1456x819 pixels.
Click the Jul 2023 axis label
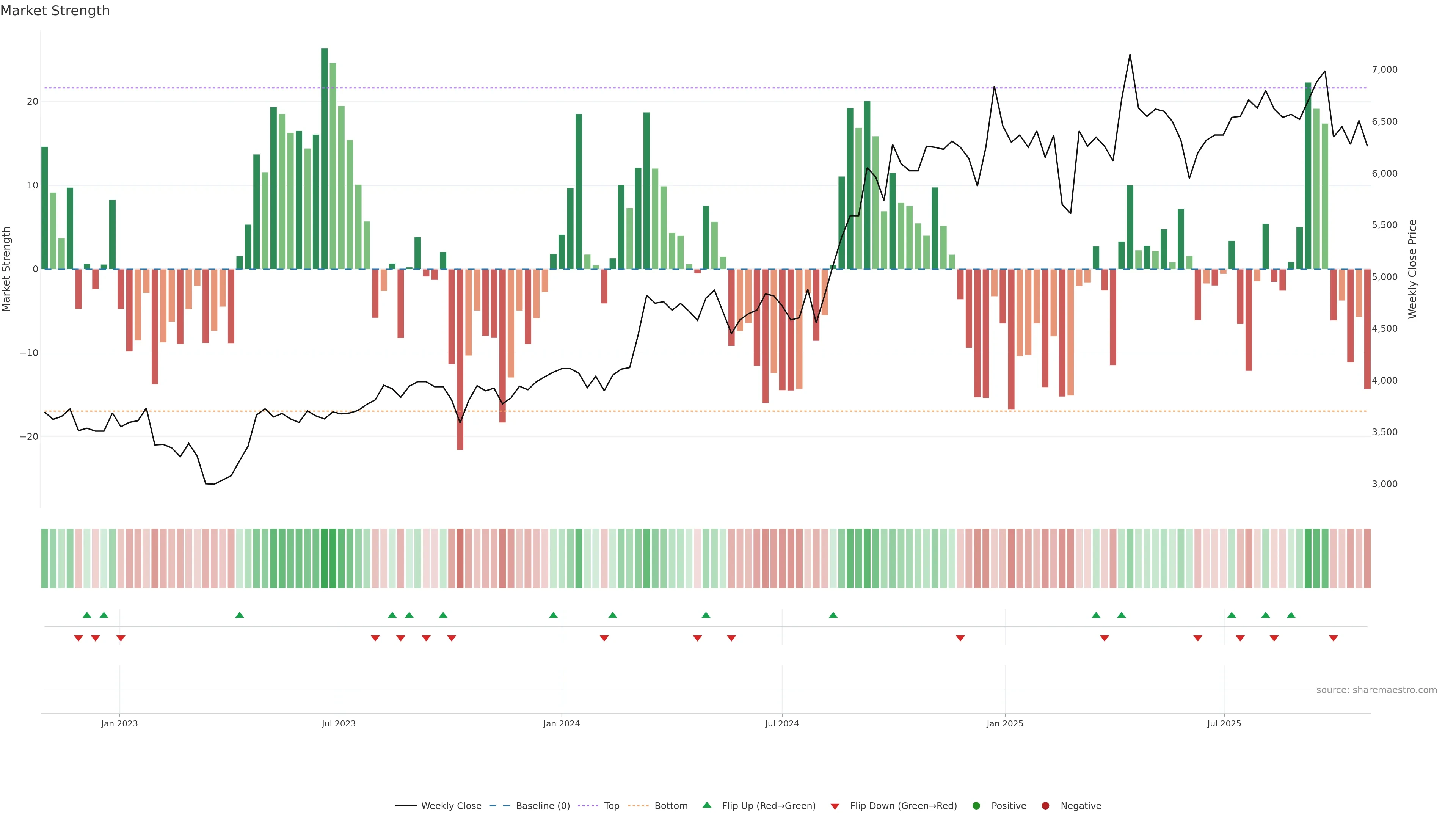pyautogui.click(x=339, y=723)
